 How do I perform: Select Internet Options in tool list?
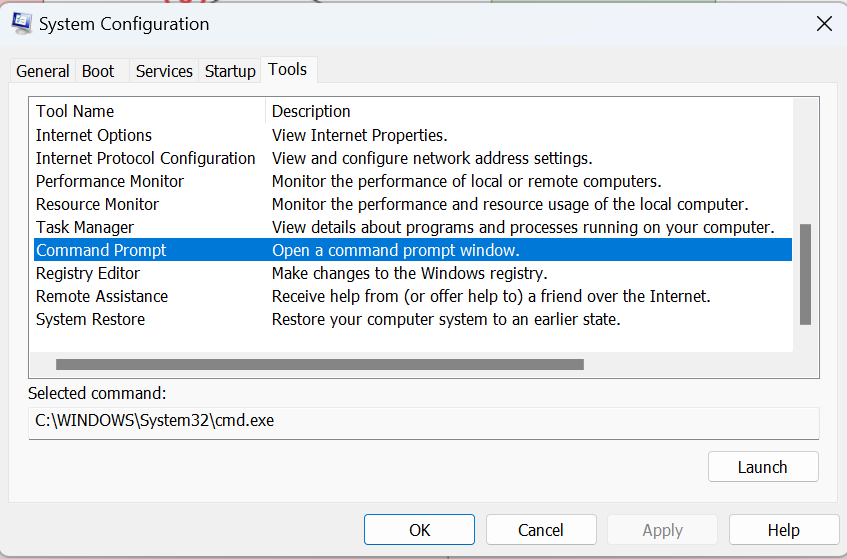(94, 135)
